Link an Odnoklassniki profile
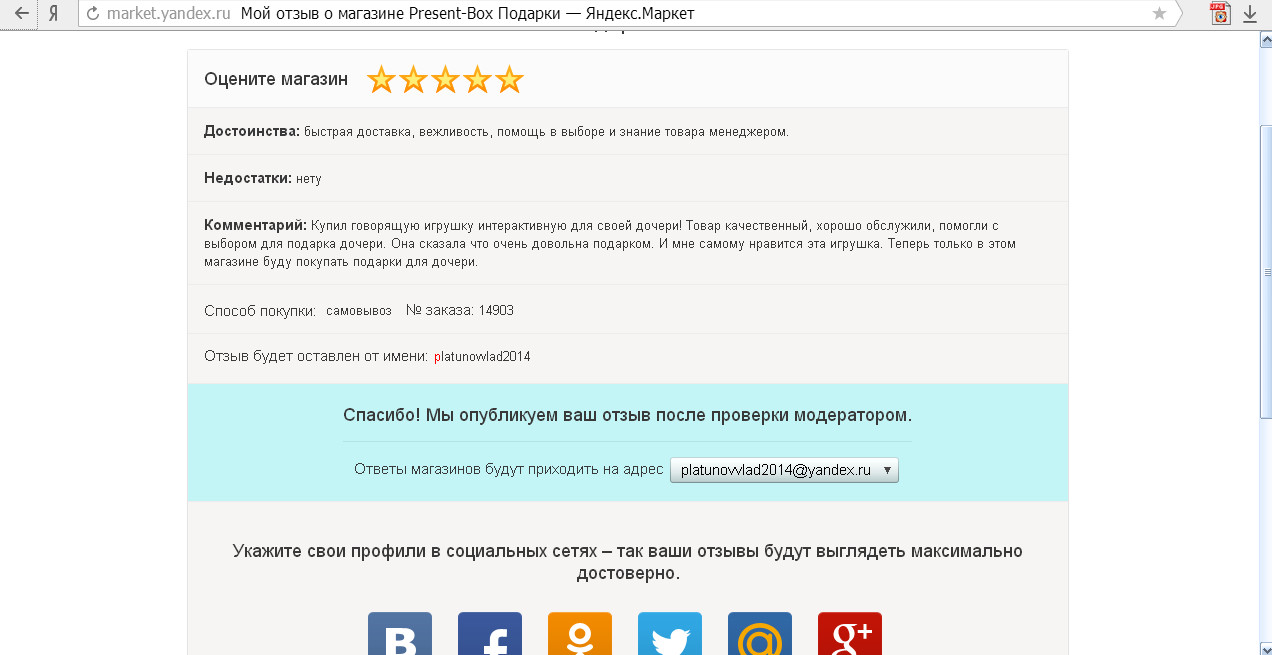The image size is (1272, 655). (580, 634)
